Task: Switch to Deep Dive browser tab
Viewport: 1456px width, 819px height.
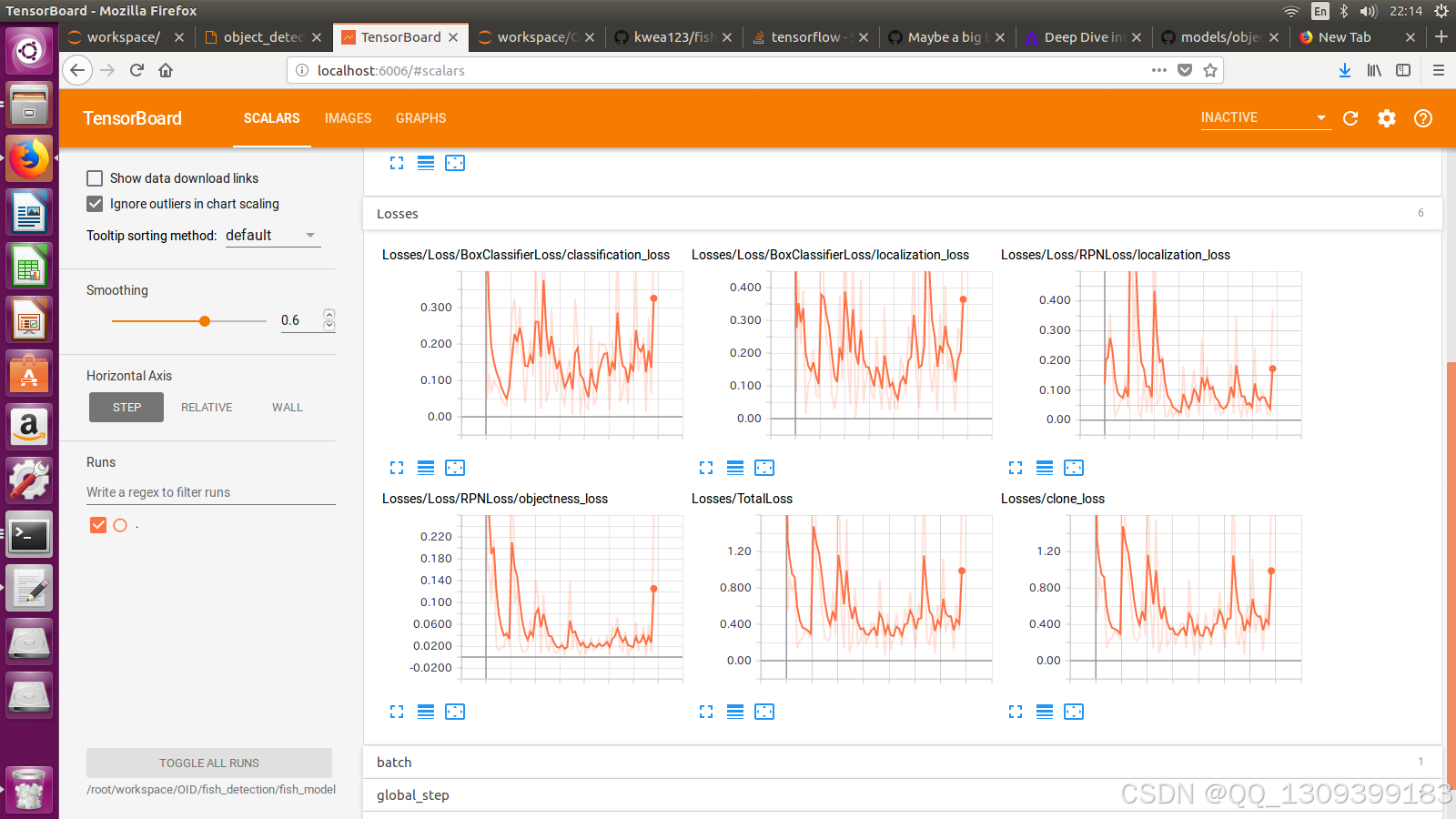Action: 1083,37
